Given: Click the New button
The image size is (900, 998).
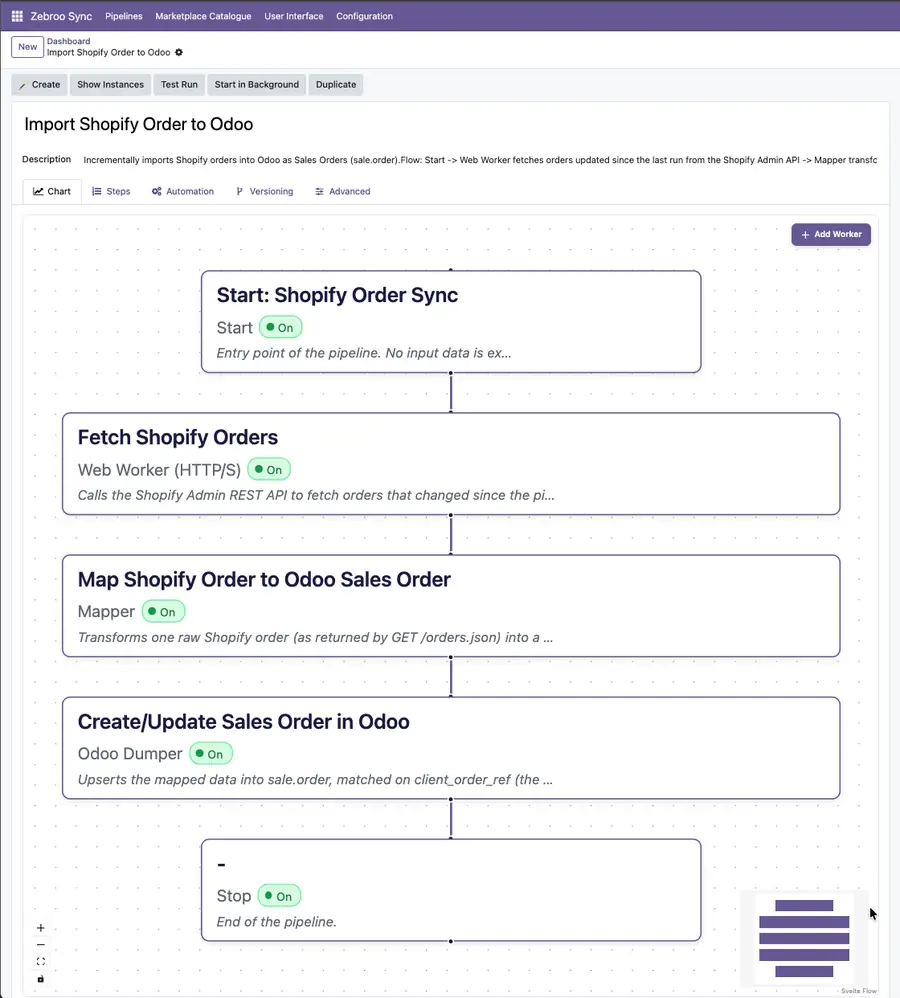Looking at the screenshot, I should click(x=27, y=46).
